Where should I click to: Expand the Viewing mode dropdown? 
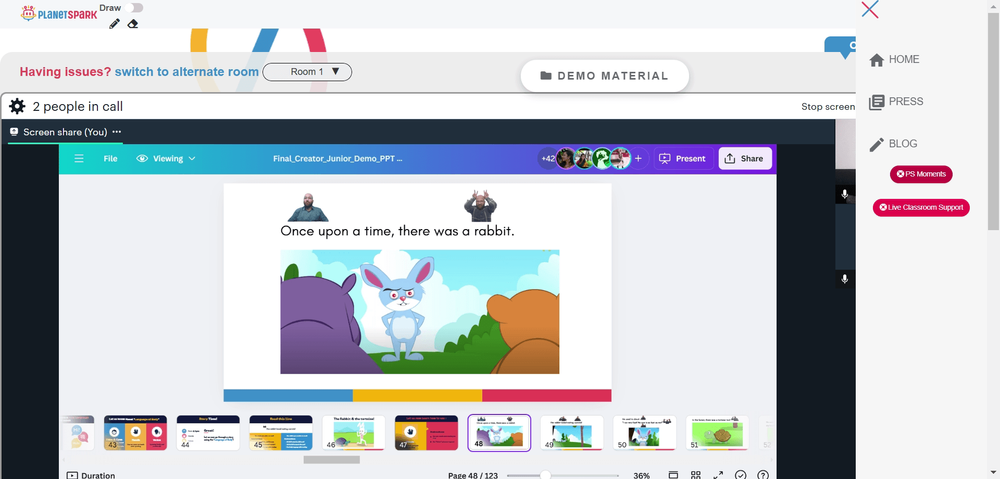166,159
